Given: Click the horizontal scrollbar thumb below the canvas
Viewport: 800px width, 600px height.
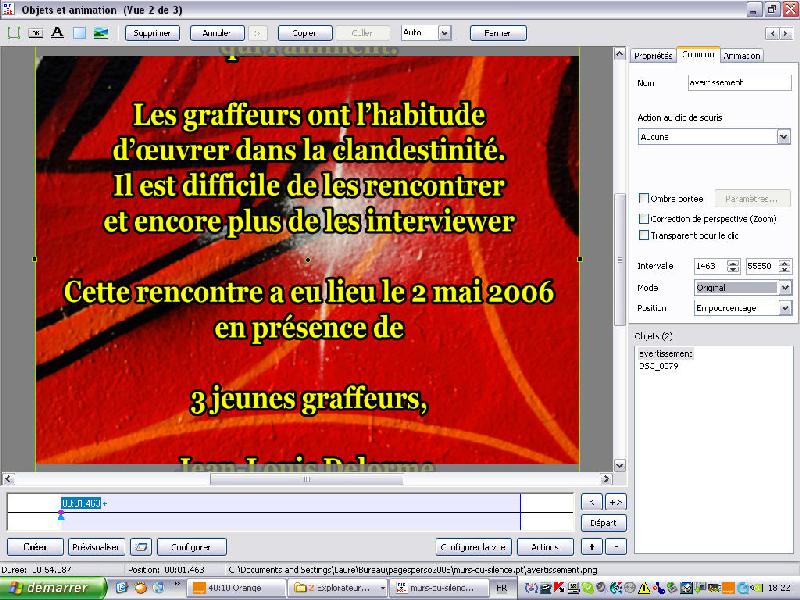Looking at the screenshot, I should (x=307, y=479).
